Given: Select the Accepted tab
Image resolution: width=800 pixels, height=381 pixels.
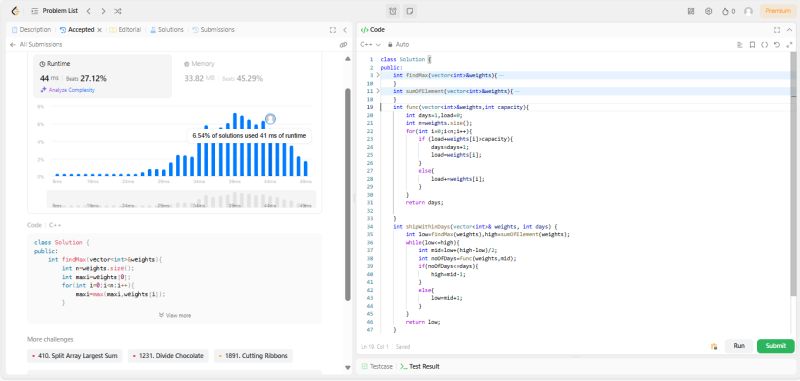Looking at the screenshot, I should tap(77, 30).
